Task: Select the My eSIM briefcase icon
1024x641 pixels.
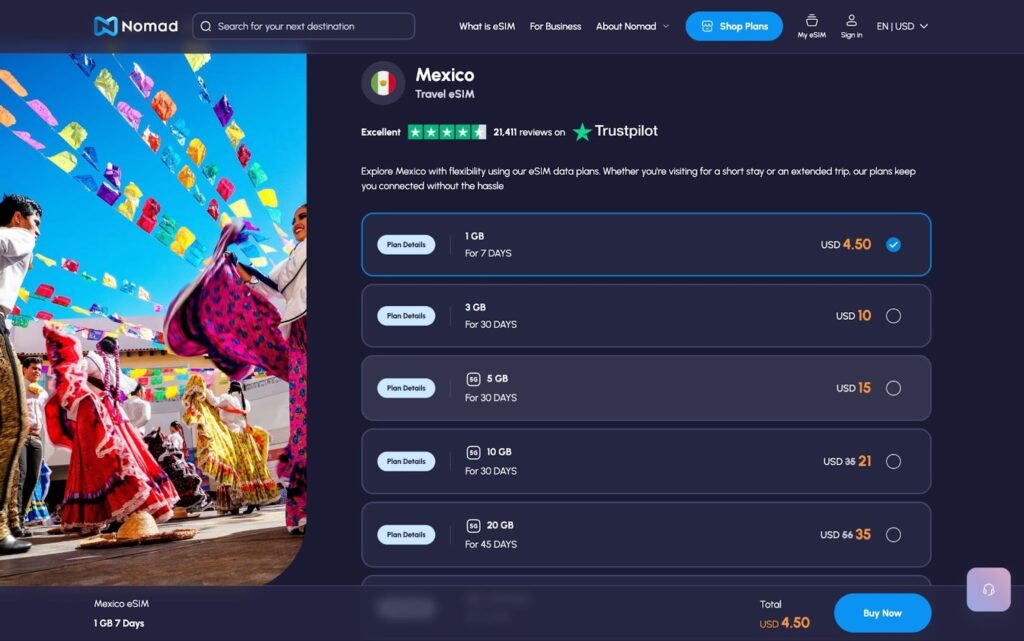Action: click(811, 22)
